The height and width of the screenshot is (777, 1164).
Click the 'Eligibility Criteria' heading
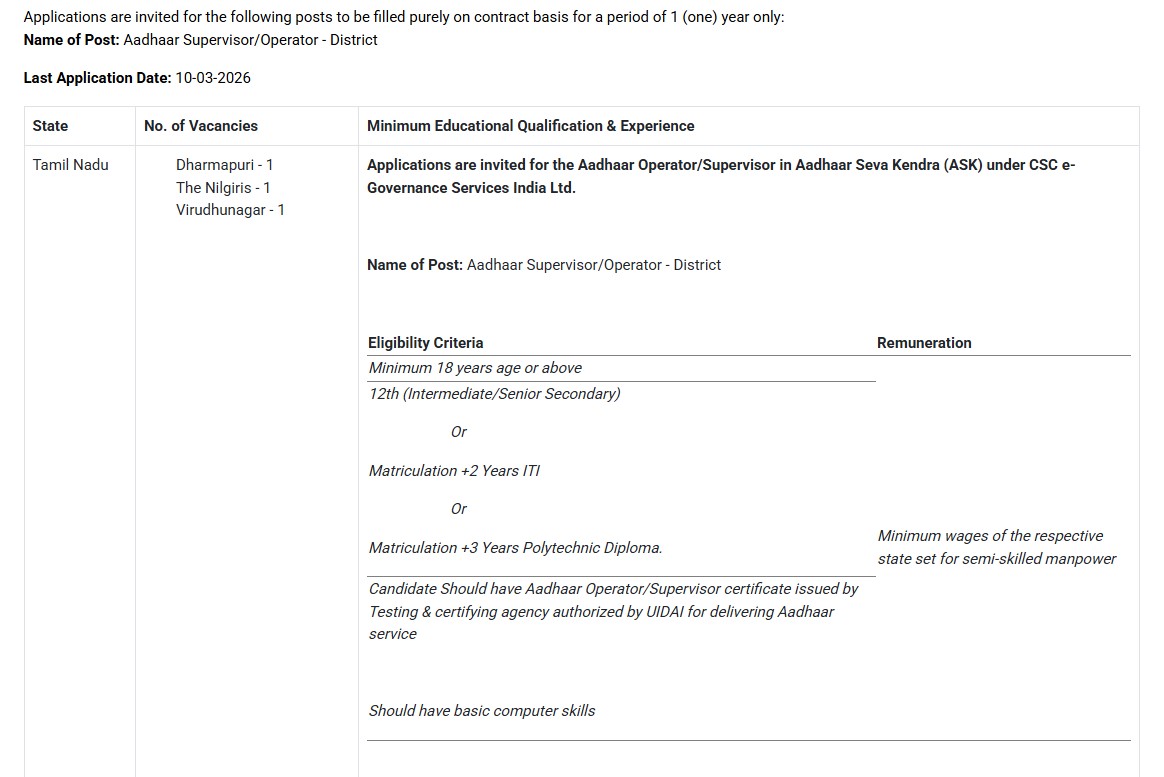[x=425, y=343]
